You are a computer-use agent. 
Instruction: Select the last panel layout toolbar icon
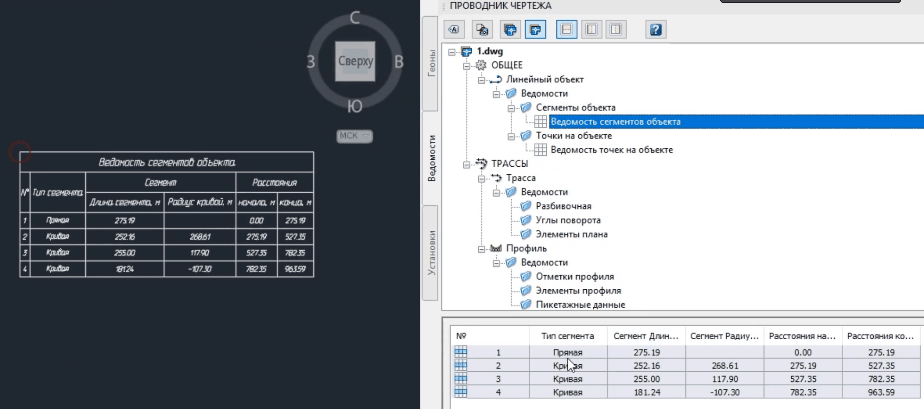[x=616, y=29]
